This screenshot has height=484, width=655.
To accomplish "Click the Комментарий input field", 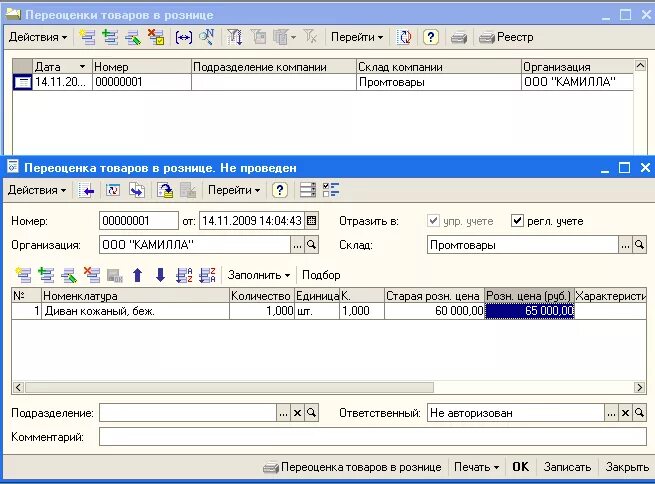I will 373,437.
